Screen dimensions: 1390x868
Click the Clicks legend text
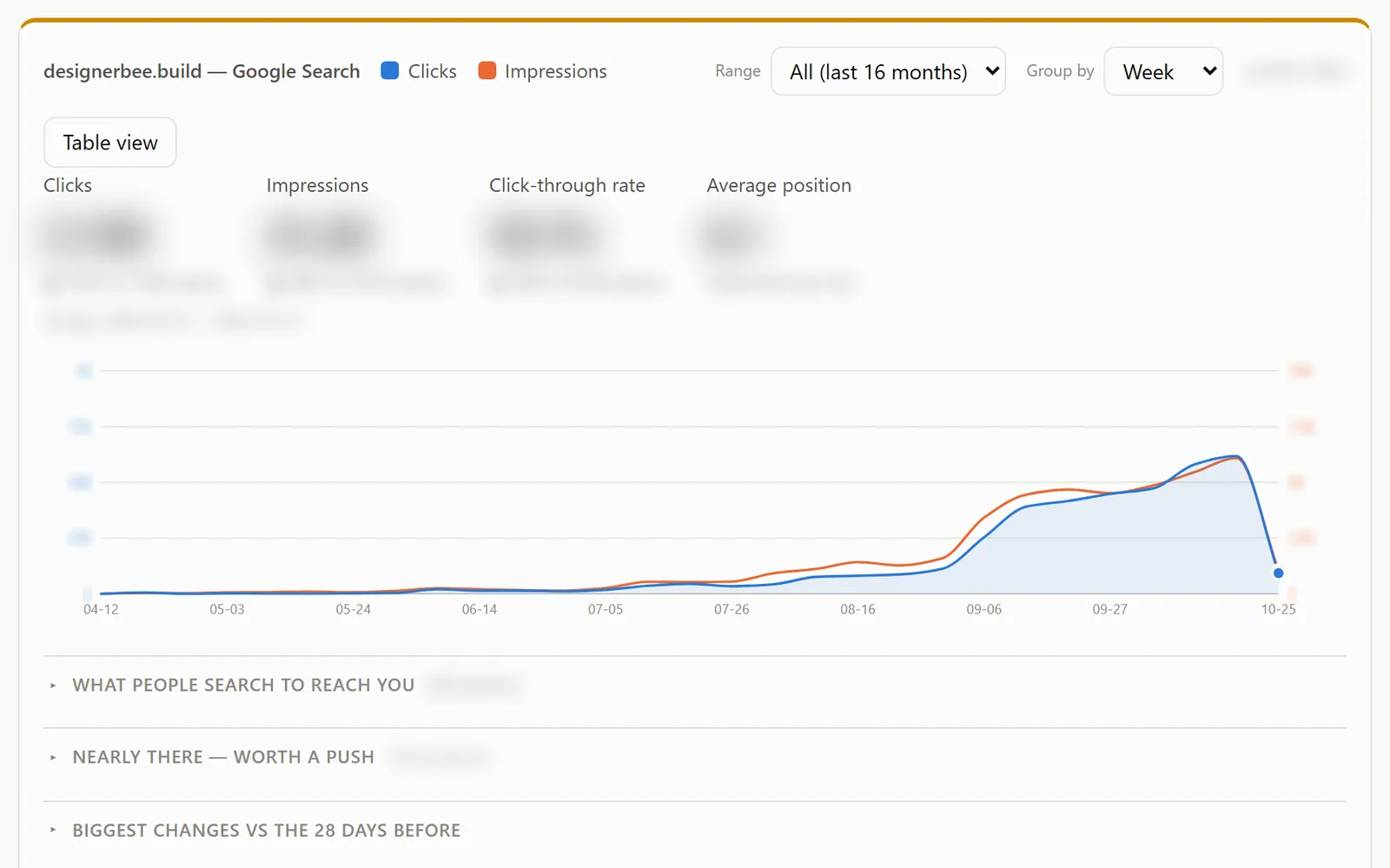[433, 71]
